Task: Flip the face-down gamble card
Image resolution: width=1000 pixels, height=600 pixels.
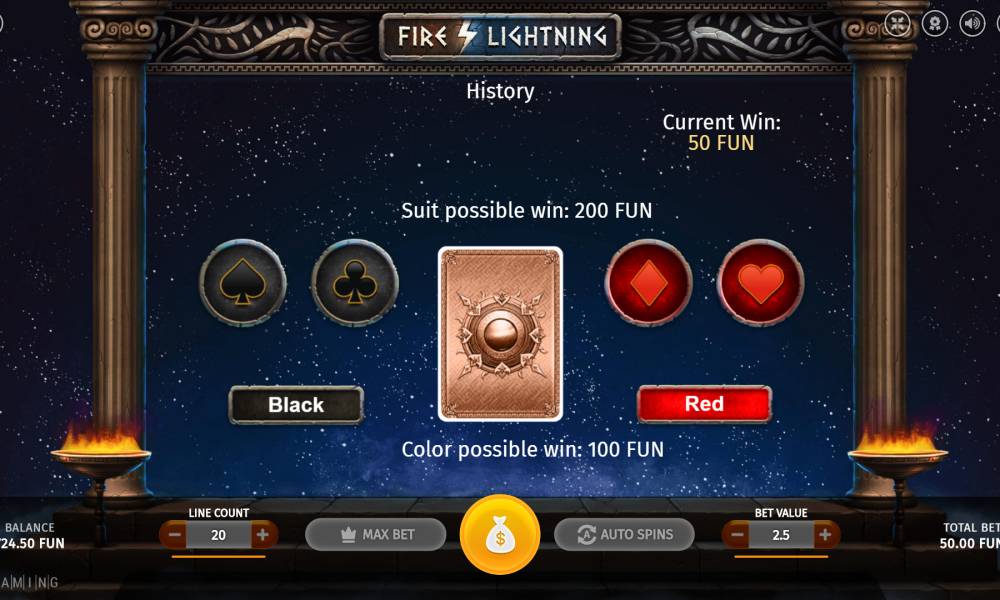Action: [501, 334]
